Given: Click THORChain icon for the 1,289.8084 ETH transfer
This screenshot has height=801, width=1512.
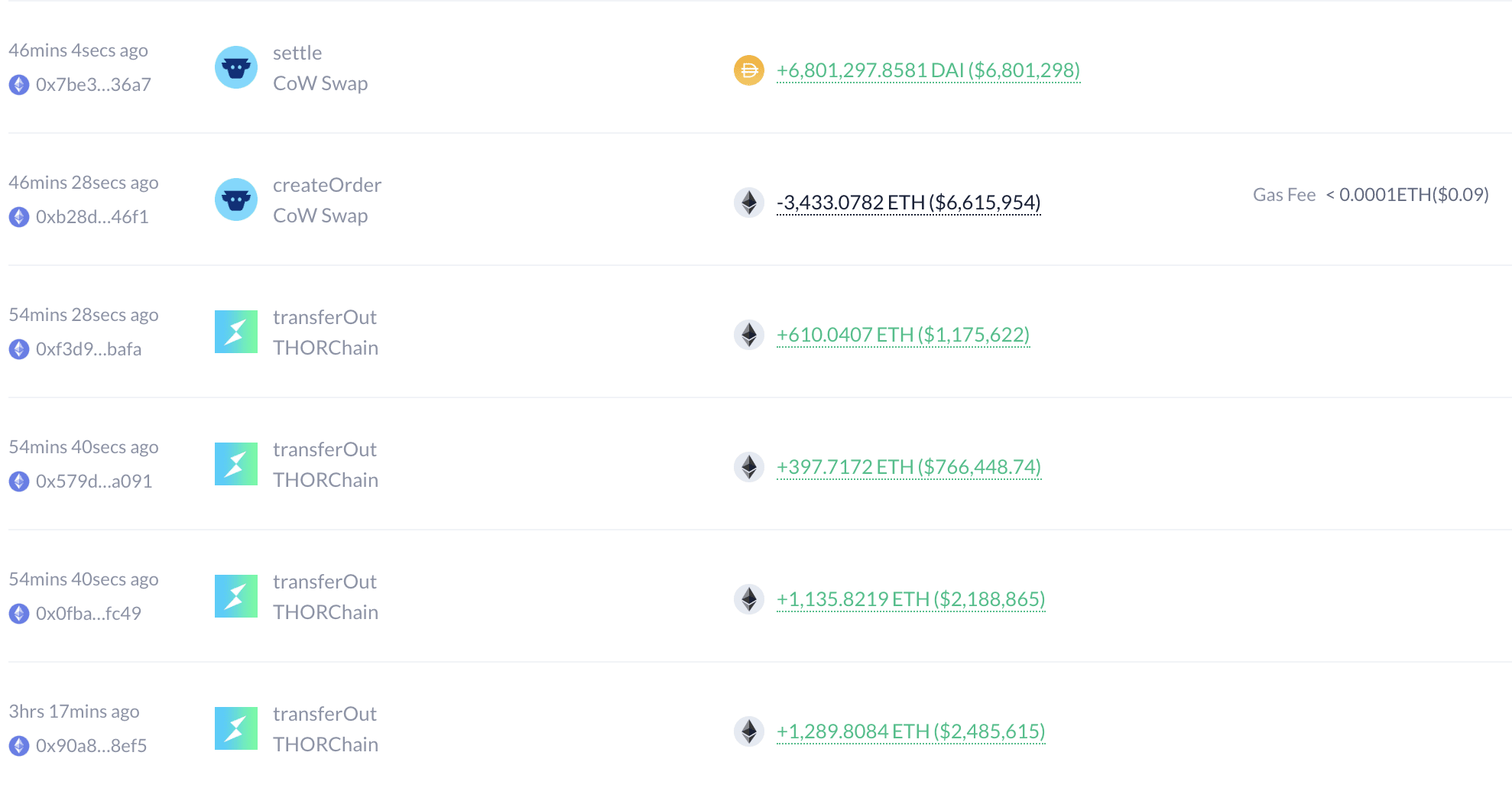Looking at the screenshot, I should coord(235,728).
